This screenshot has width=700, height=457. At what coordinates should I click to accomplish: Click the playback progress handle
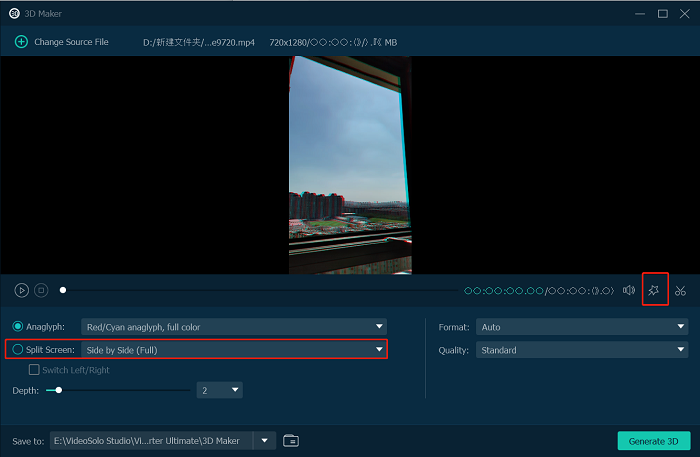(x=63, y=290)
